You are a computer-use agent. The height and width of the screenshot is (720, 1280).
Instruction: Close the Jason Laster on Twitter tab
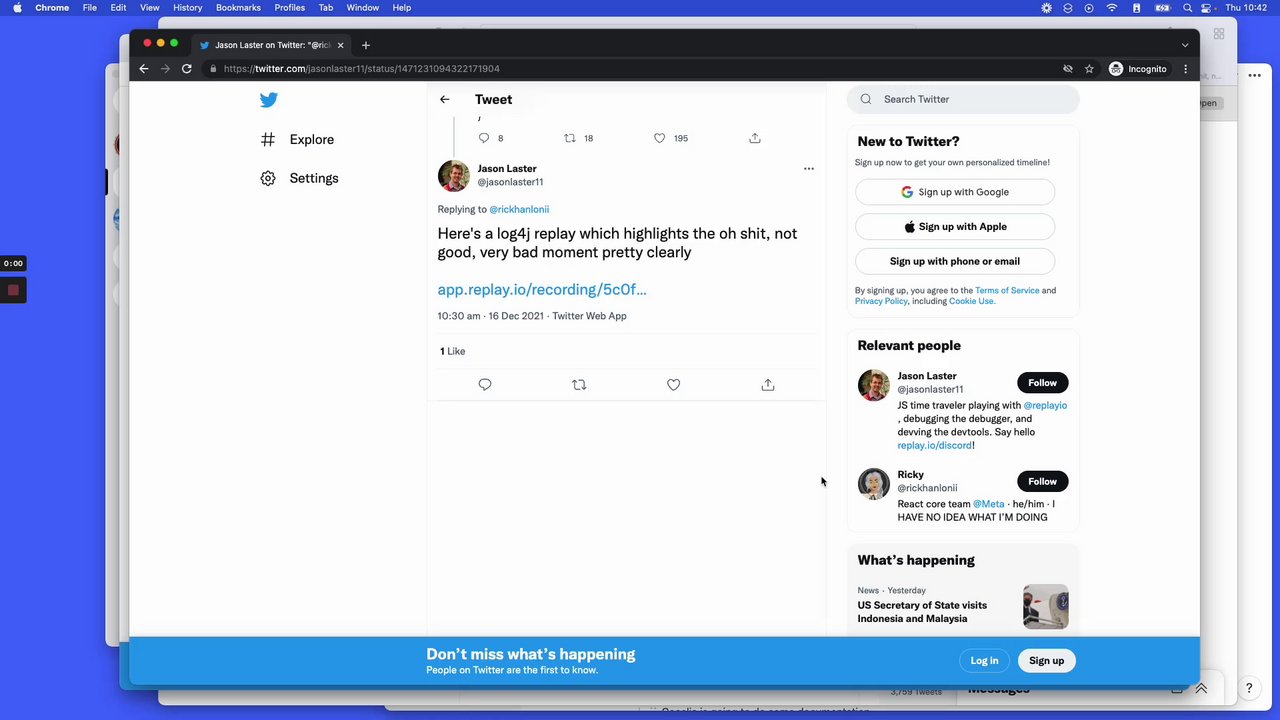(x=340, y=45)
